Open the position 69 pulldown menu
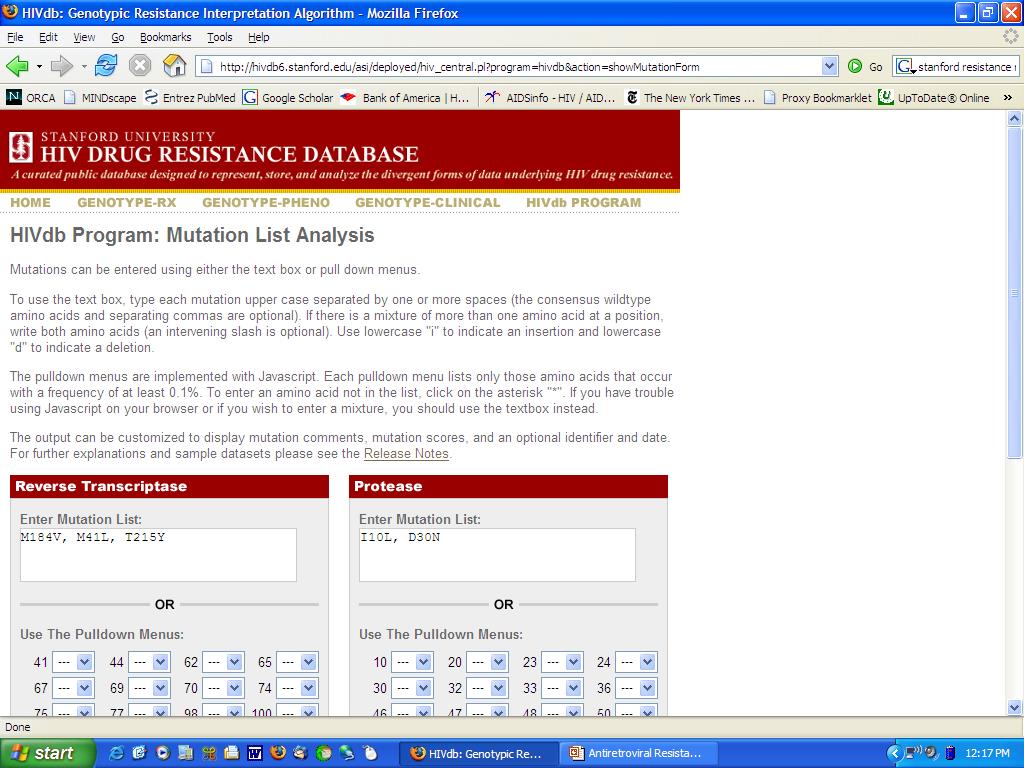This screenshot has width=1024, height=768. point(150,688)
